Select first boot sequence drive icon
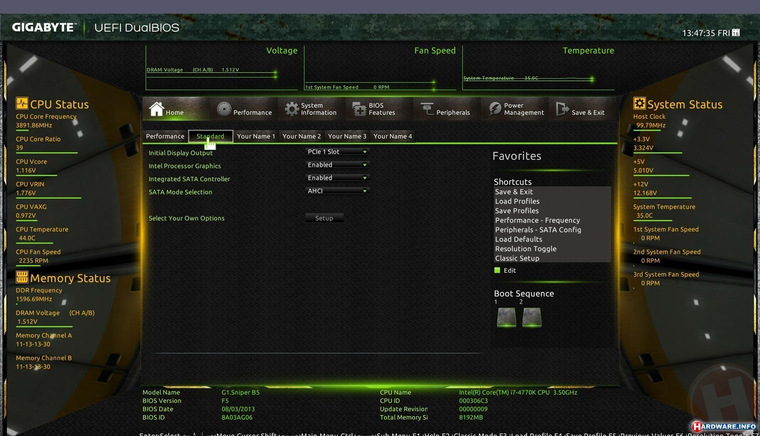Viewport: 760px width, 436px height. click(x=507, y=318)
